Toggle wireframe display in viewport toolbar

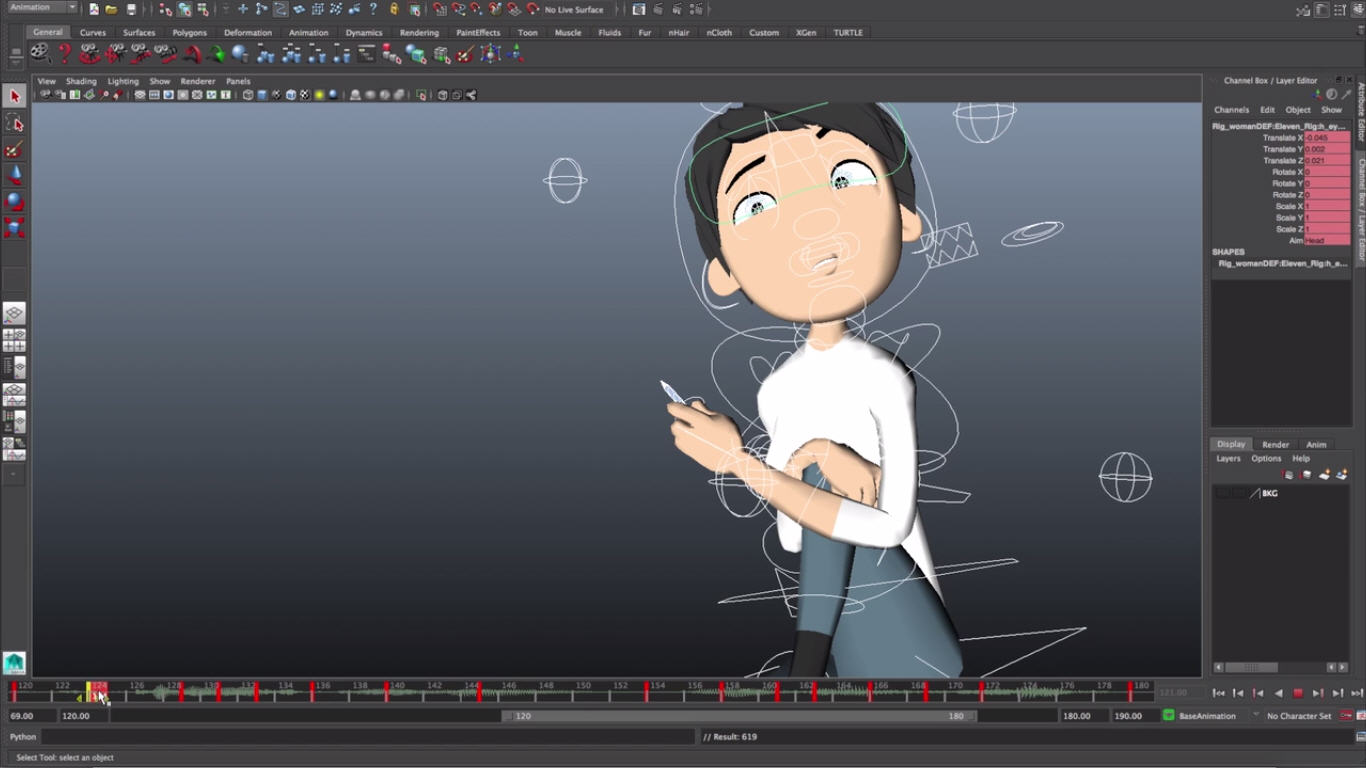click(x=248, y=95)
